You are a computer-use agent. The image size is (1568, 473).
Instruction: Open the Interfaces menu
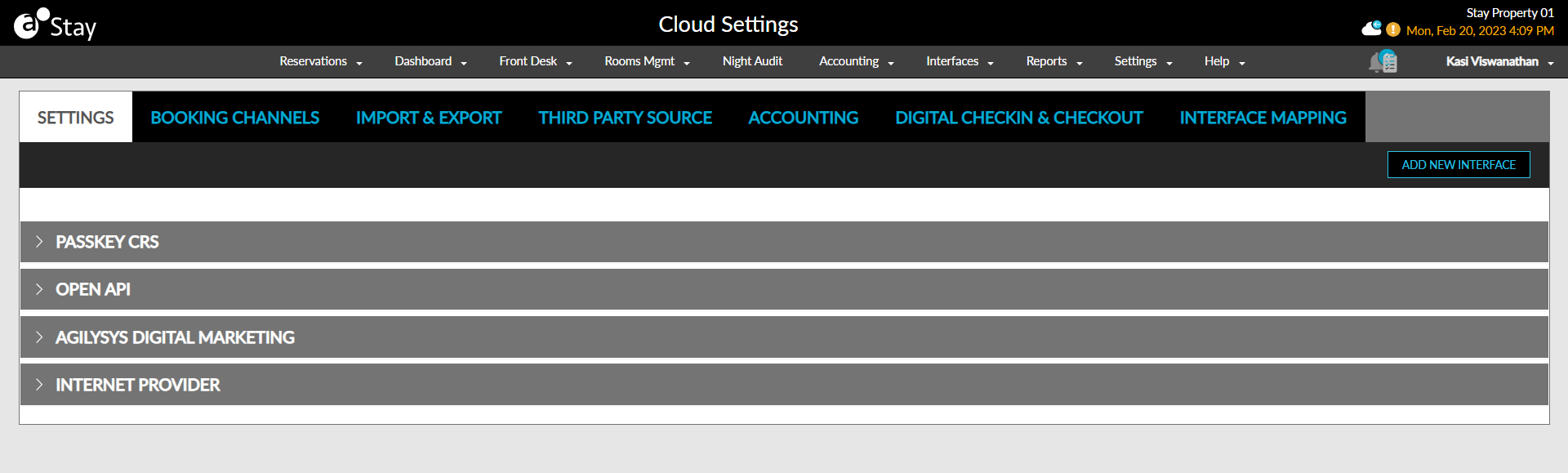tap(960, 61)
